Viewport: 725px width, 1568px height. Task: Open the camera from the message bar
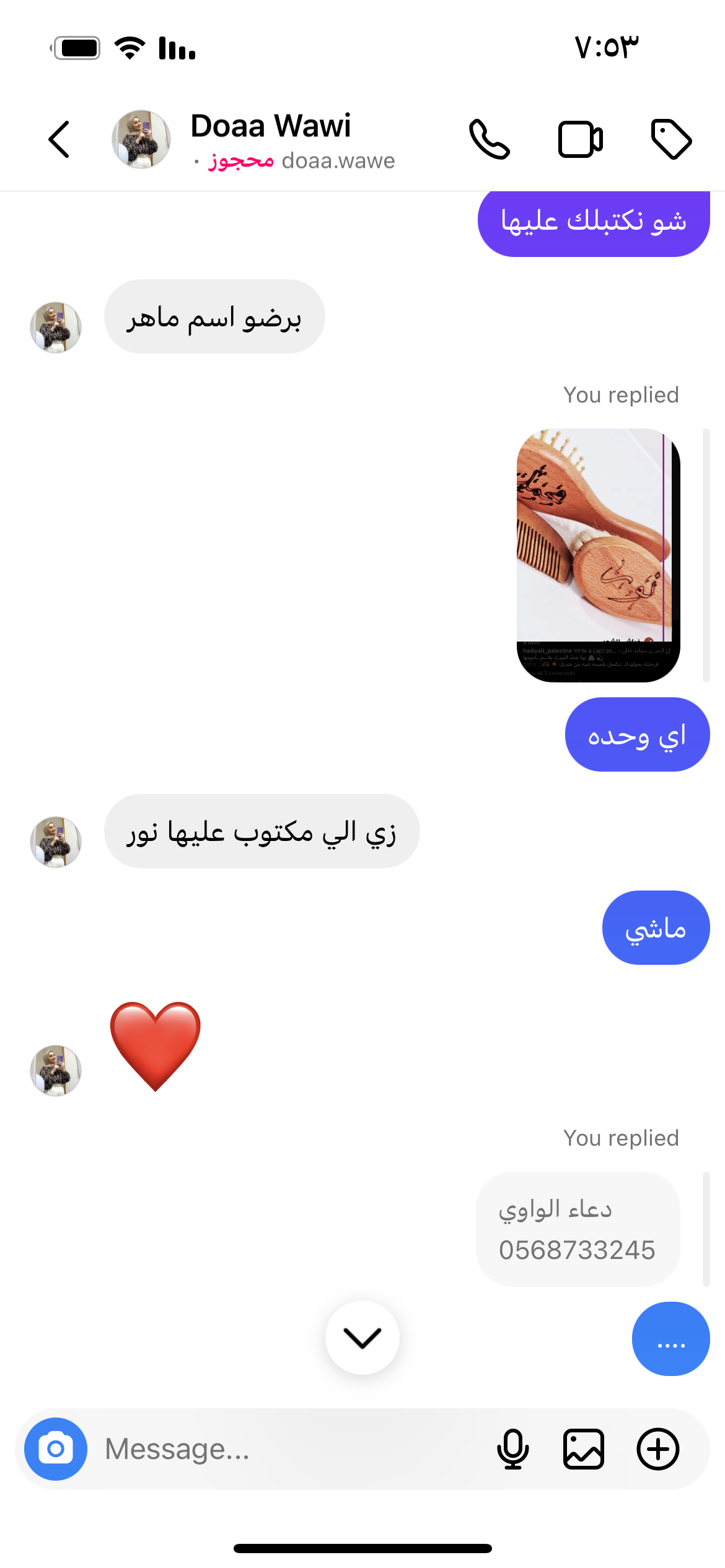pos(56,1448)
